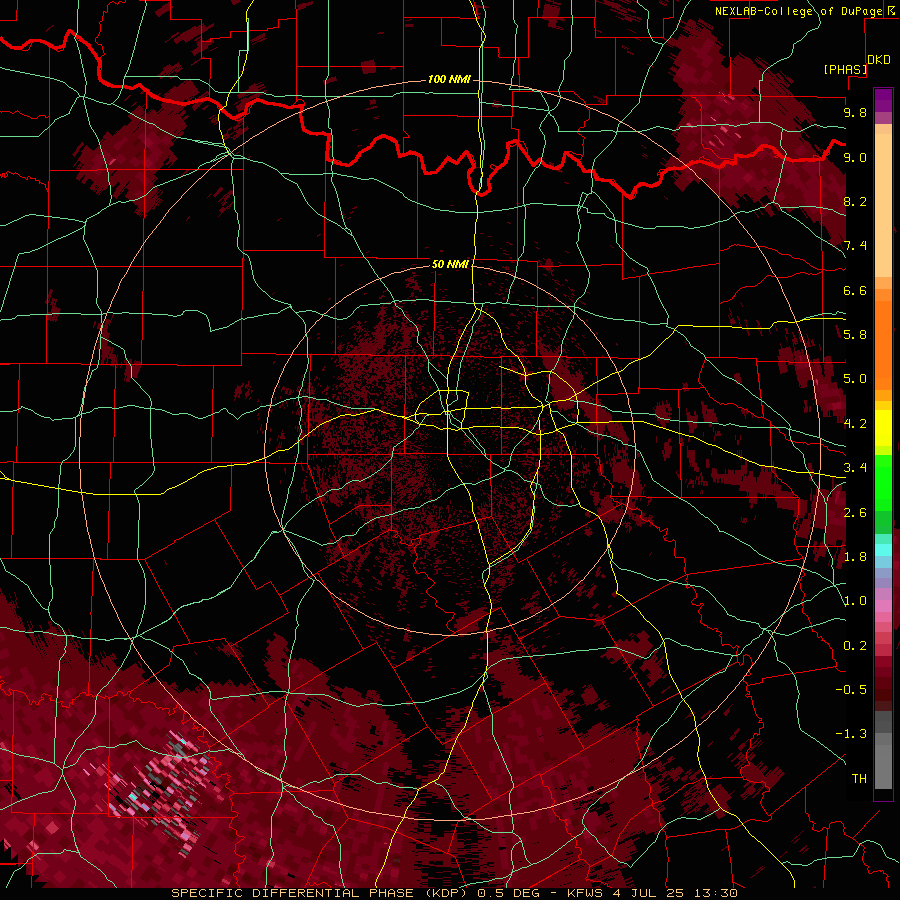Click the 50 NMI range ring label
The height and width of the screenshot is (900, 900).
[450, 264]
